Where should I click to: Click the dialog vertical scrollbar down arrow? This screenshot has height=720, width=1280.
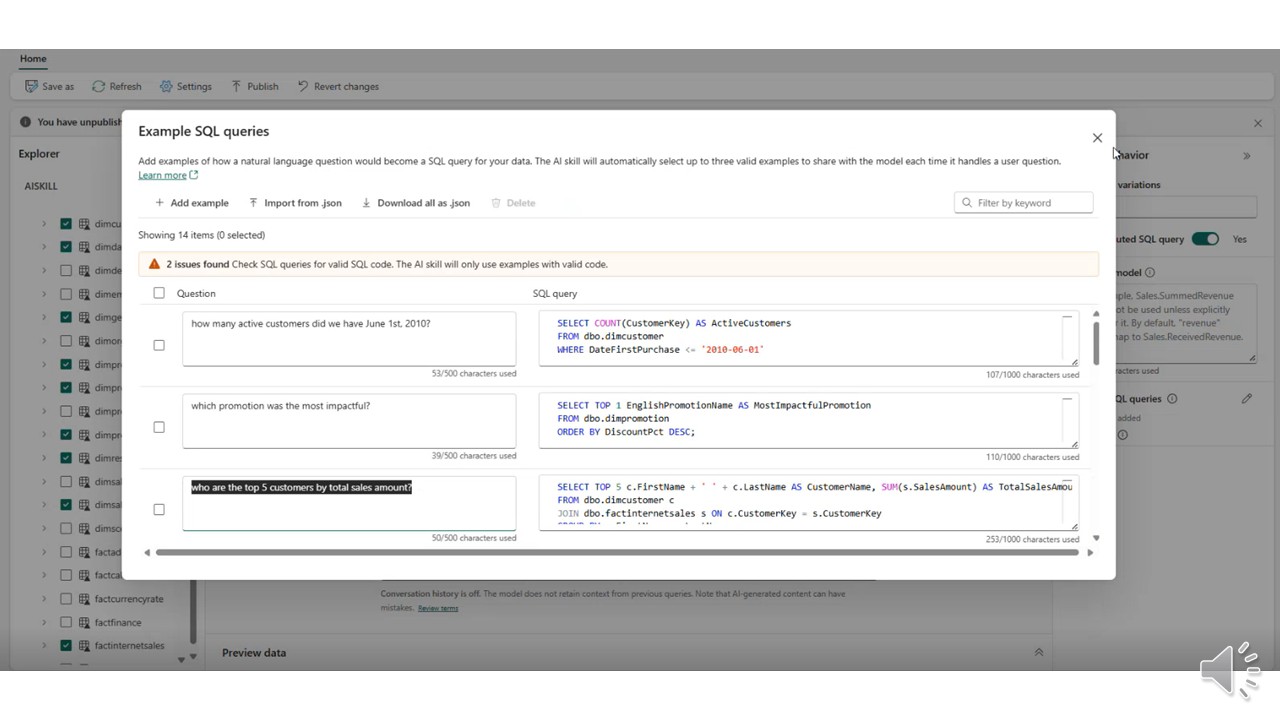pyautogui.click(x=1096, y=538)
